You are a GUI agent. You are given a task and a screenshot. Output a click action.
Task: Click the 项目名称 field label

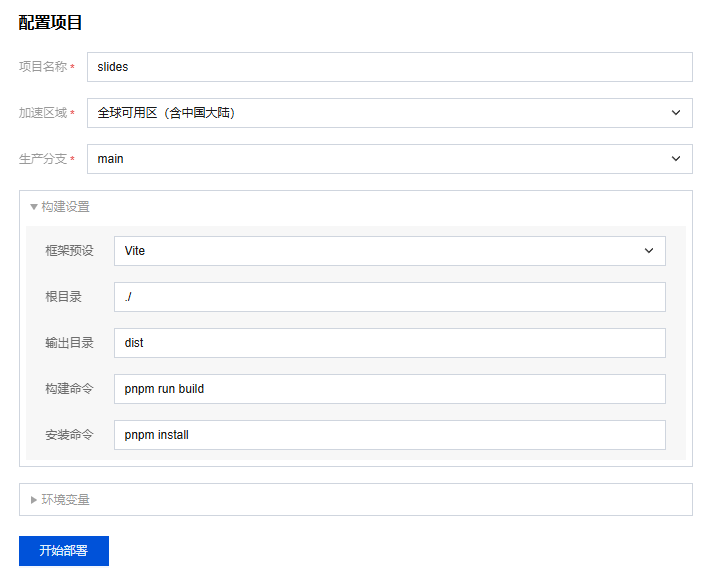coord(43,67)
